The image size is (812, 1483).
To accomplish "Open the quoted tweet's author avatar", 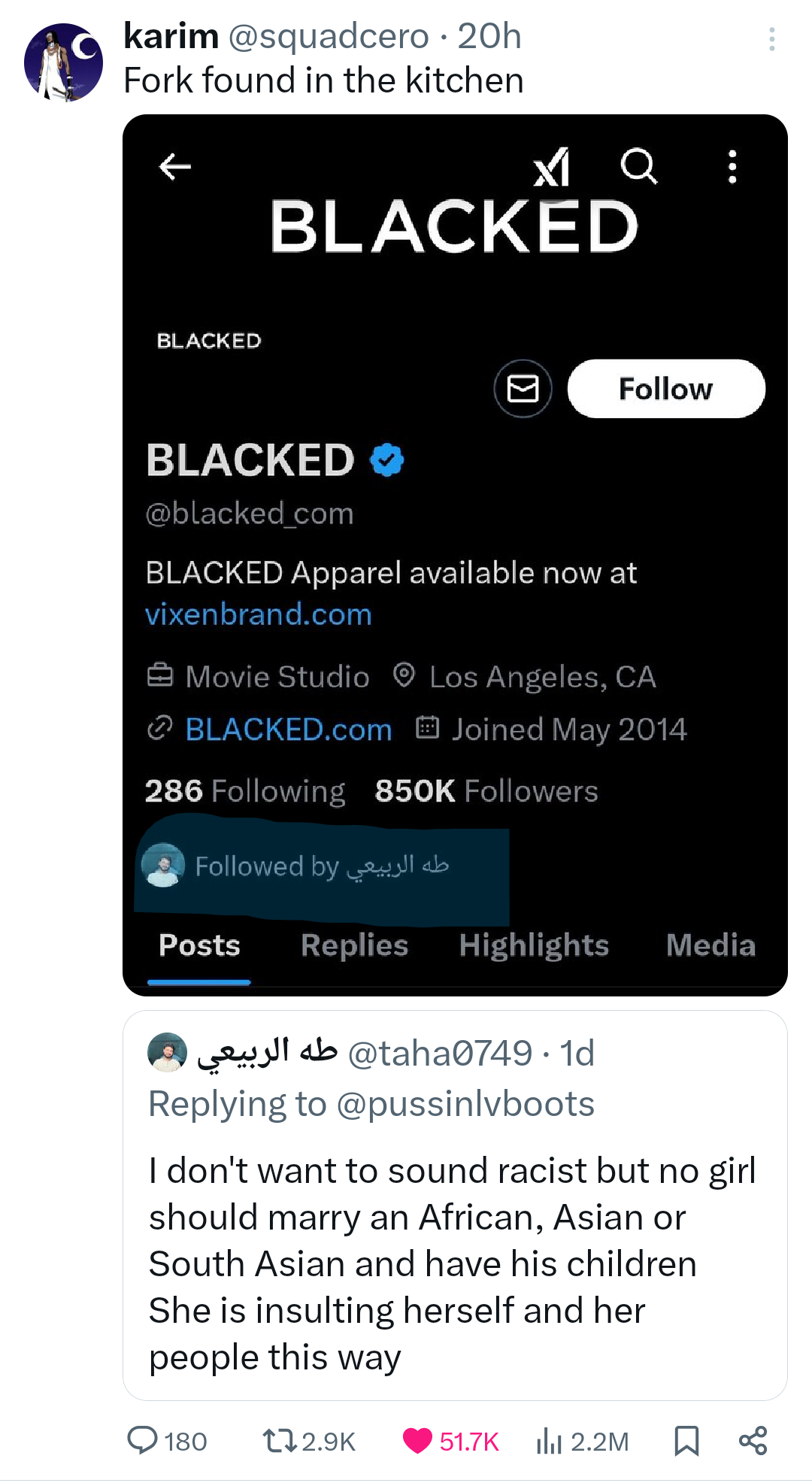I will (x=167, y=1051).
